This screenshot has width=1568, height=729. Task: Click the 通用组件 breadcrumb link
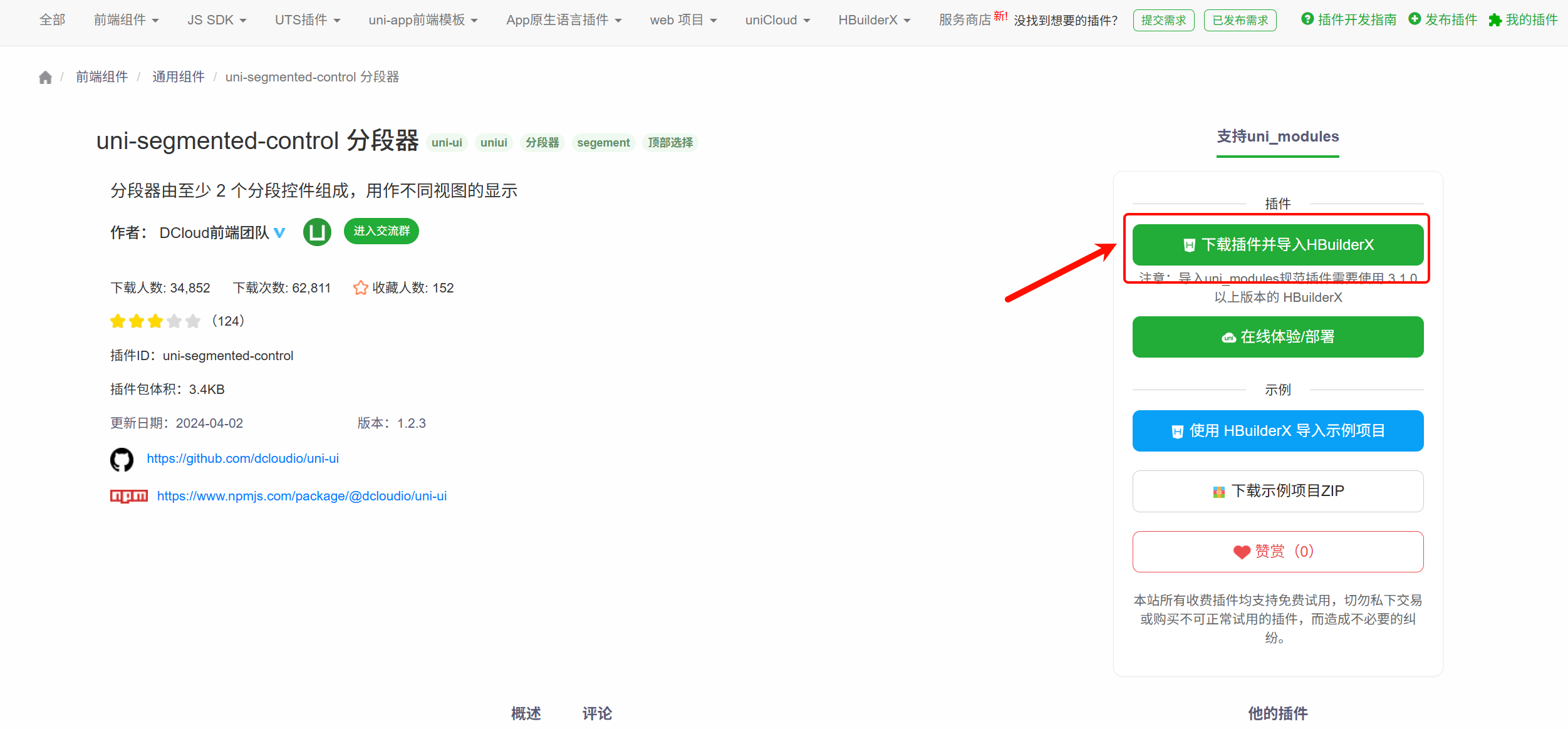(x=179, y=77)
